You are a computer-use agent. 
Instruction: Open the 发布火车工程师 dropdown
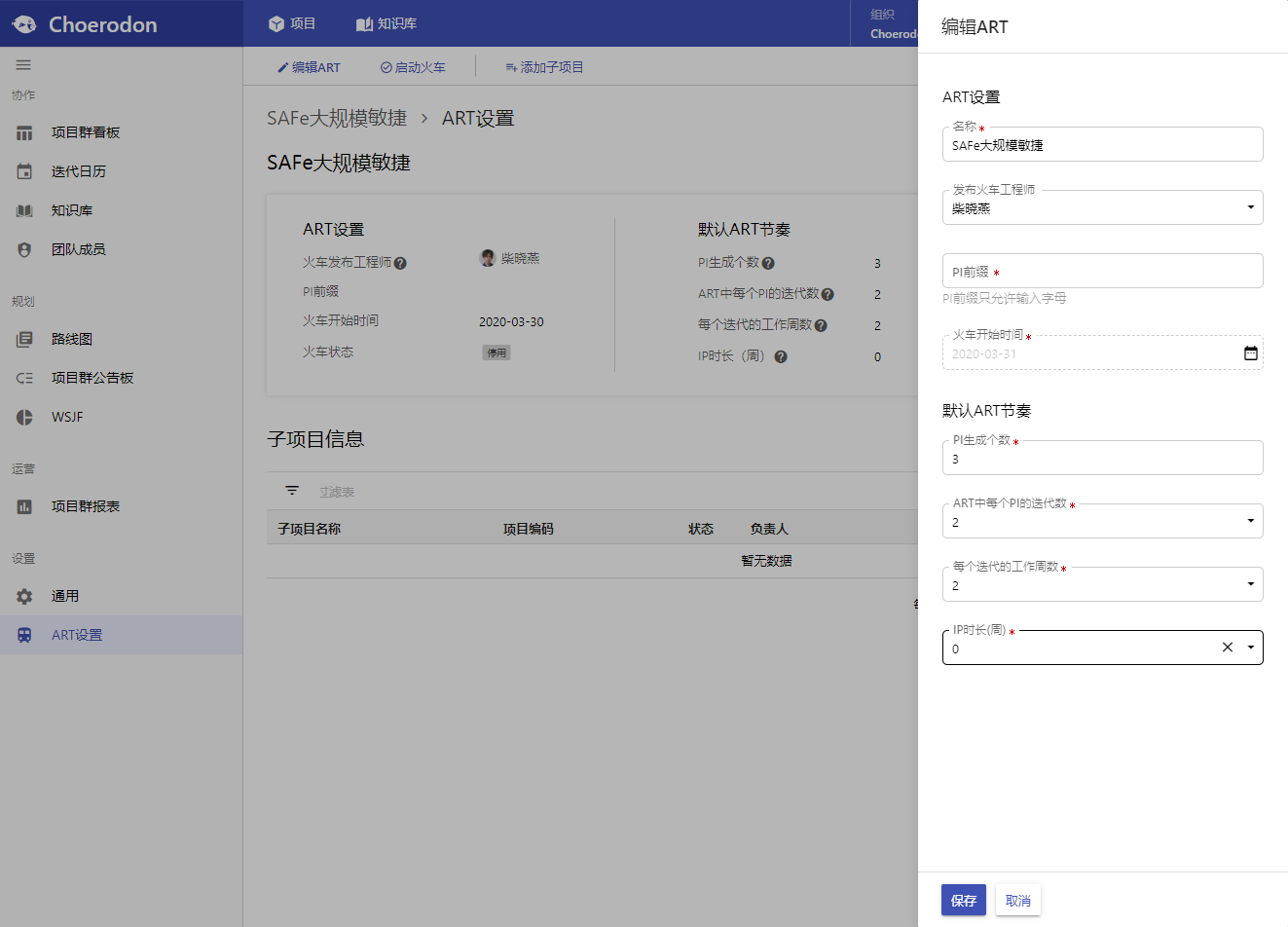click(x=1249, y=207)
